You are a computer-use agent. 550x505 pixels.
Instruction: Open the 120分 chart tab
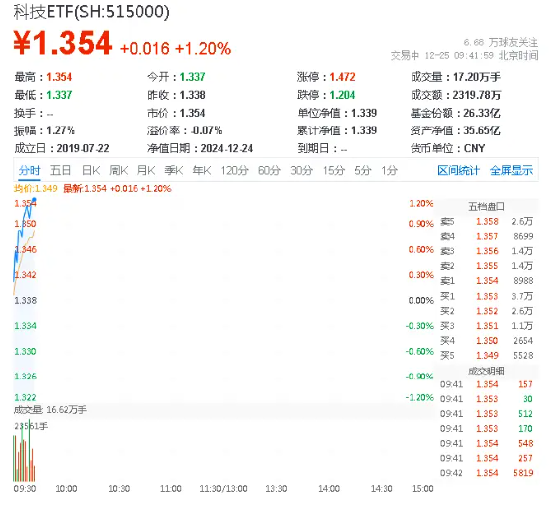(x=234, y=171)
